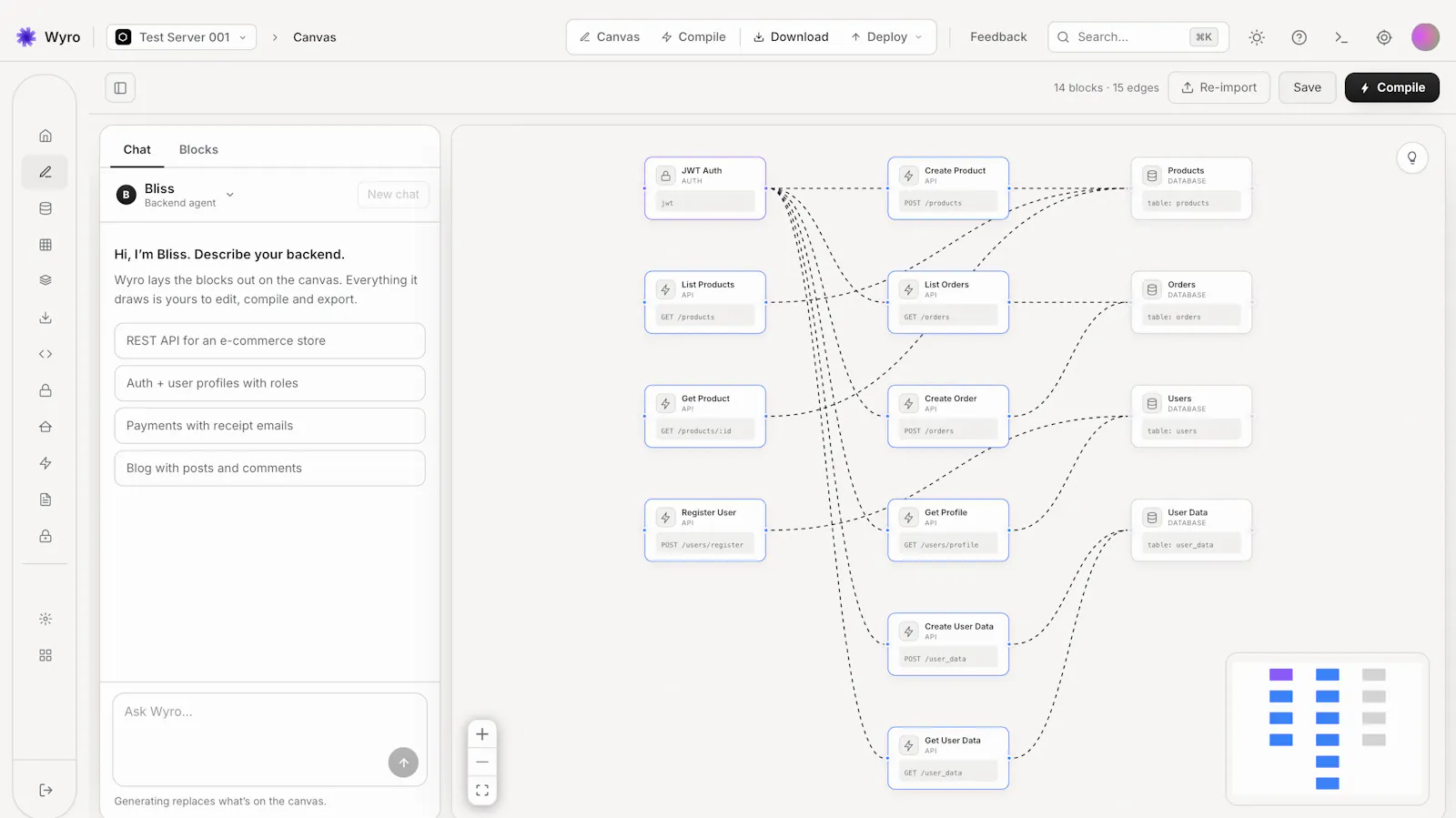Open the terminal prompt icon
This screenshot has height=818, width=1456.
[1340, 37]
